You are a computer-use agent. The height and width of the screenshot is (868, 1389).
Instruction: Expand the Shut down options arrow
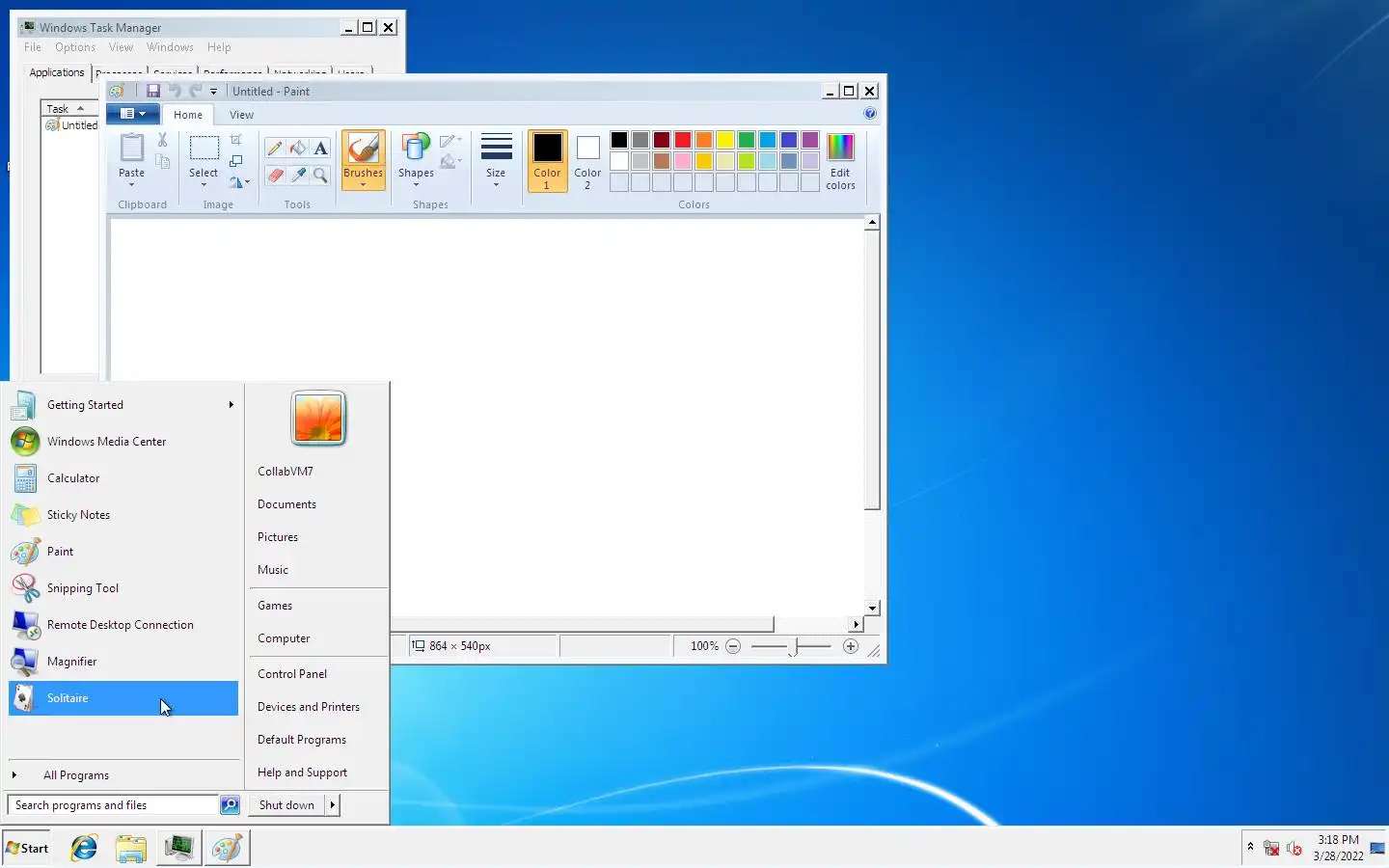[x=333, y=804]
